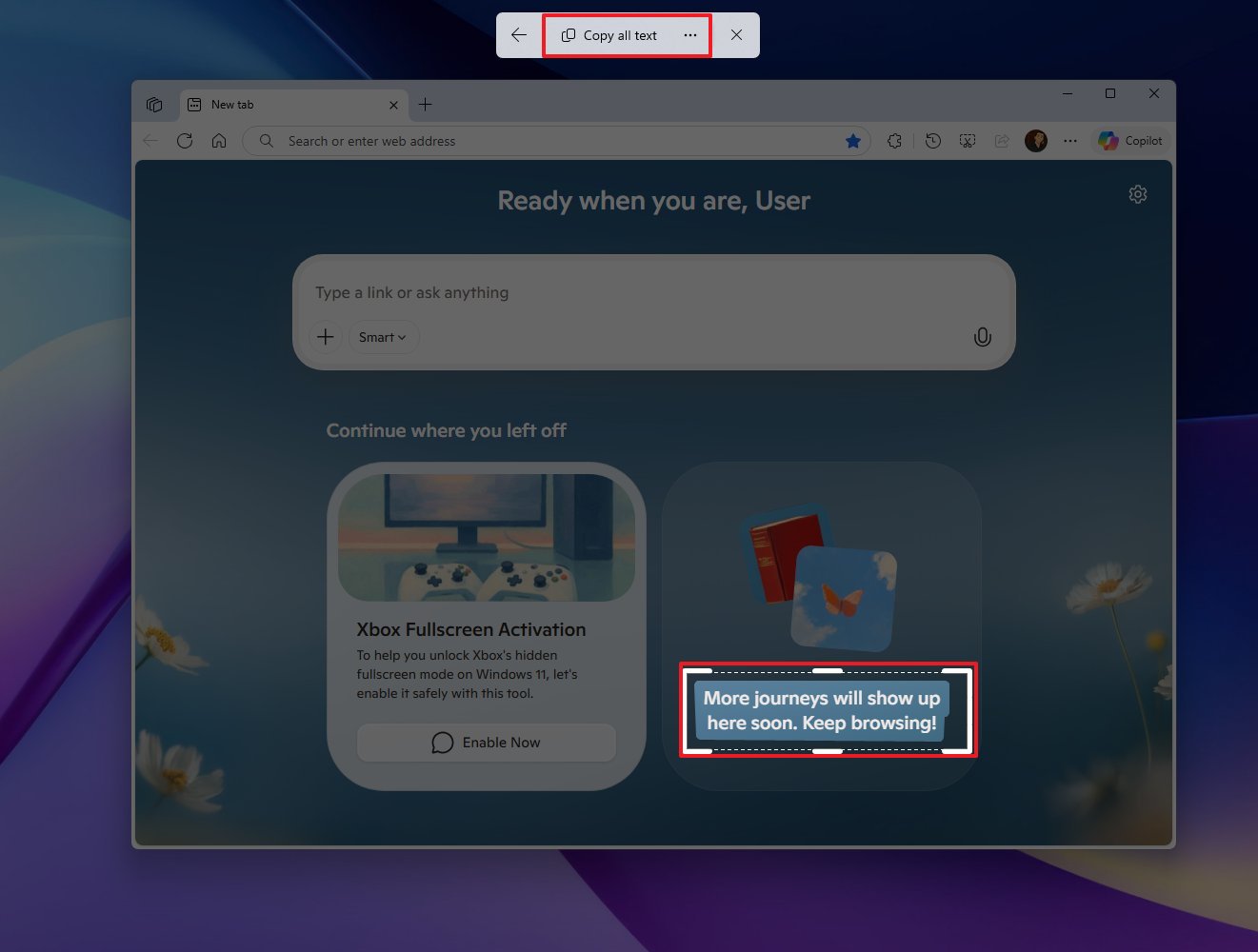Screen dimensions: 1258x952
Task: Click the Home button beside the address bar
Action: 219,140
